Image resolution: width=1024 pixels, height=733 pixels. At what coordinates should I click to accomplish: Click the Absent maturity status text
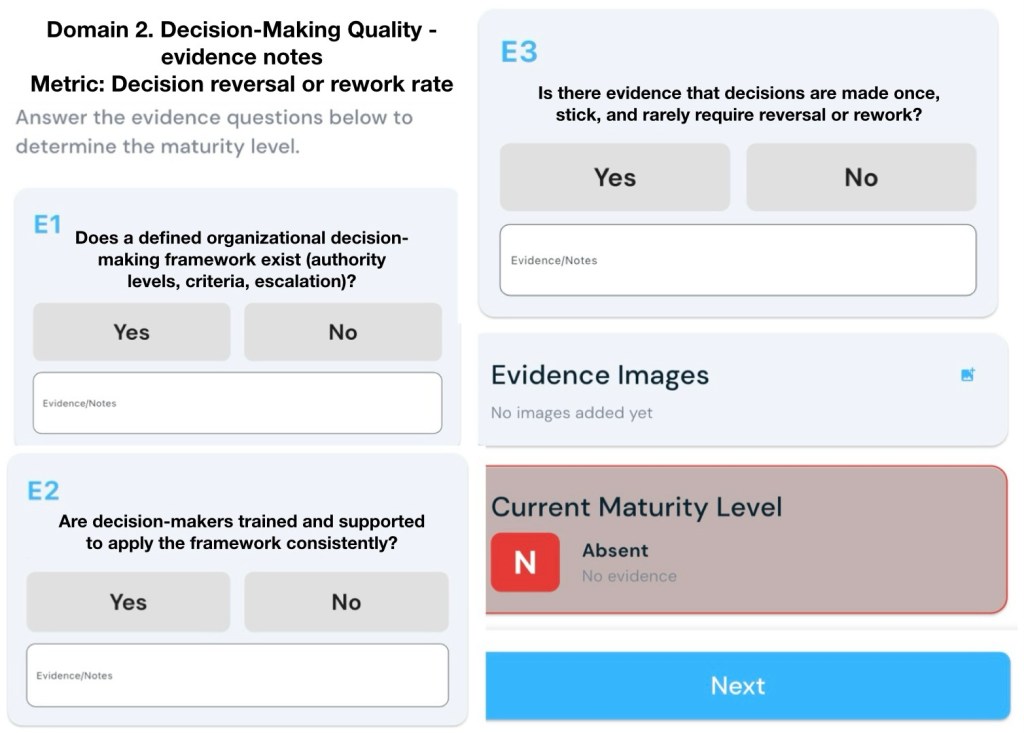click(x=615, y=550)
